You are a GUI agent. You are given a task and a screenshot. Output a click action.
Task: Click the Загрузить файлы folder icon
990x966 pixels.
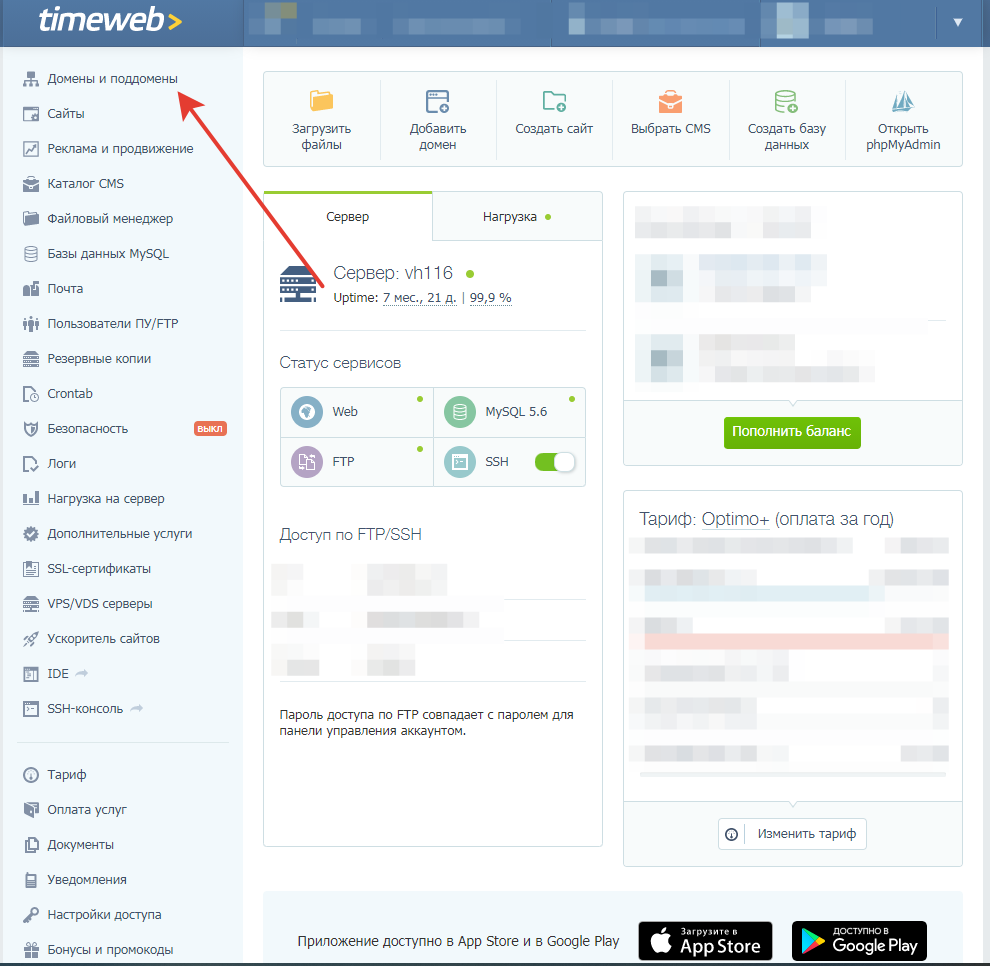[x=321, y=100]
